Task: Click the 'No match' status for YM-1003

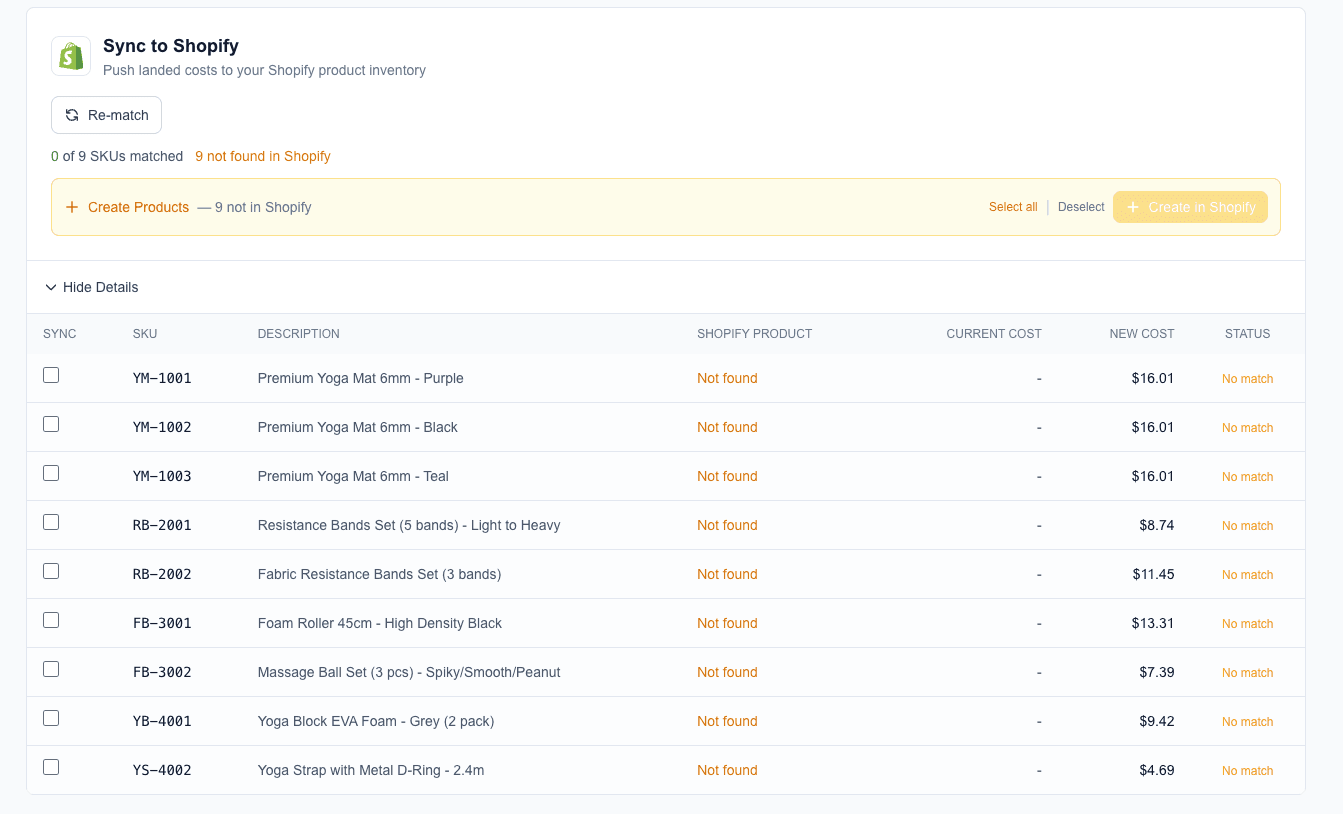Action: 1248,477
